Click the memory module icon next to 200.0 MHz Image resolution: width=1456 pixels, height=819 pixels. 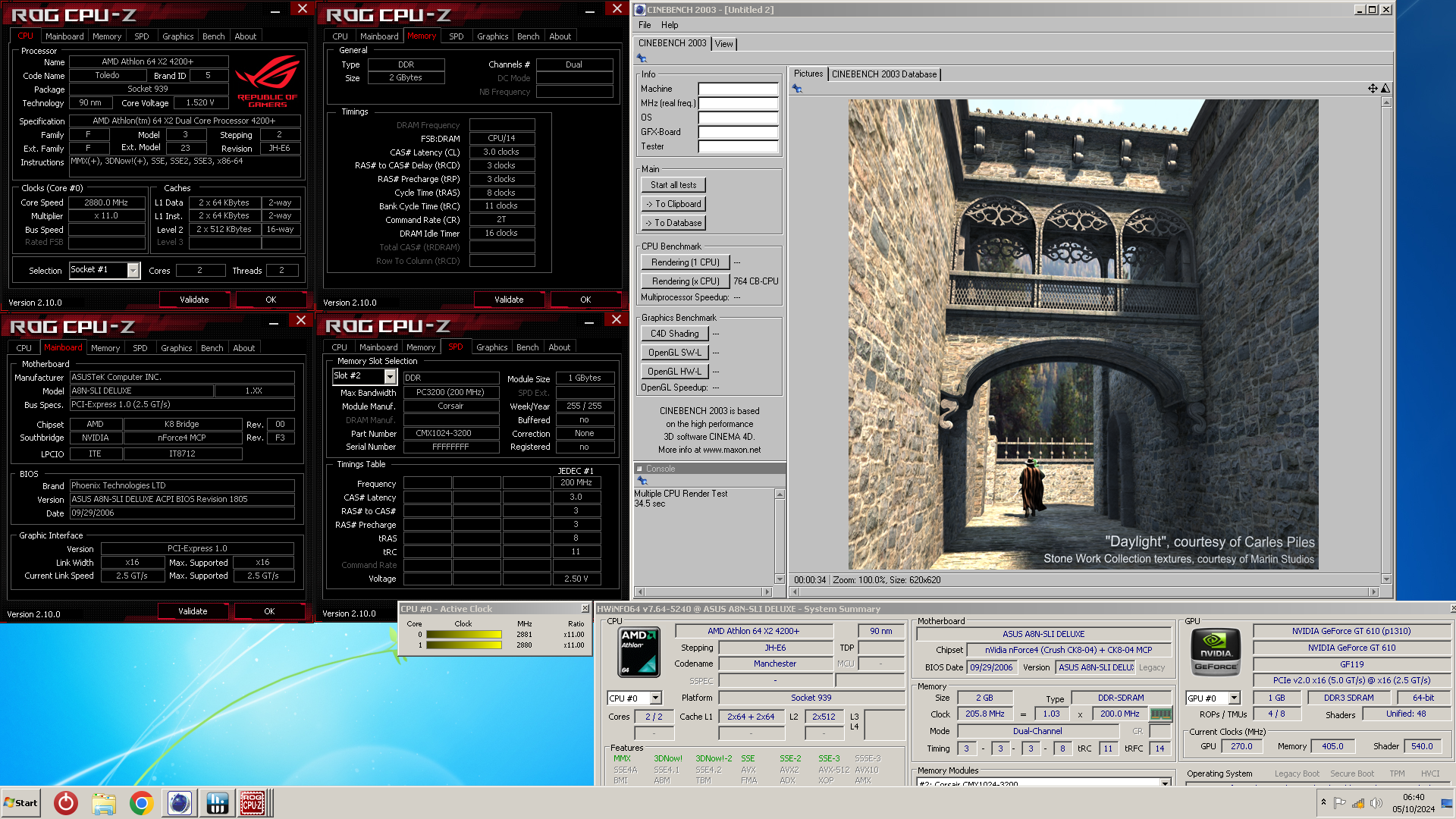tap(1161, 714)
